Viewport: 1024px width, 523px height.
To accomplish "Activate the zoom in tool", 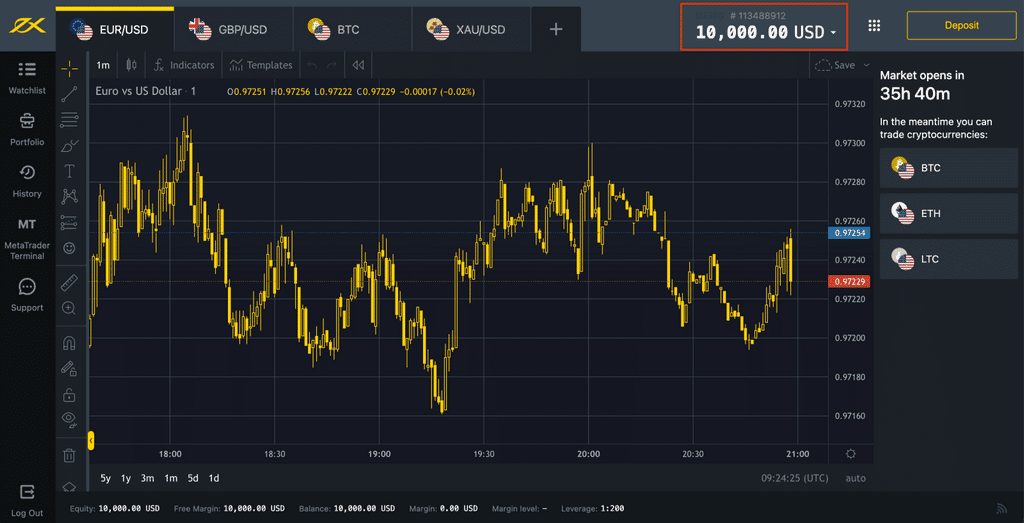I will (69, 308).
